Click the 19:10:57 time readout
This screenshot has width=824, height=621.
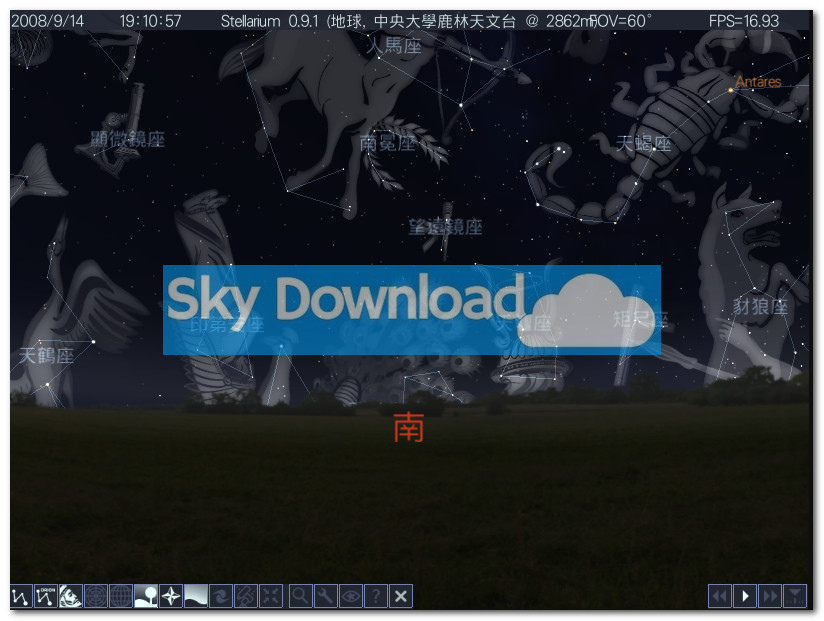pos(150,21)
